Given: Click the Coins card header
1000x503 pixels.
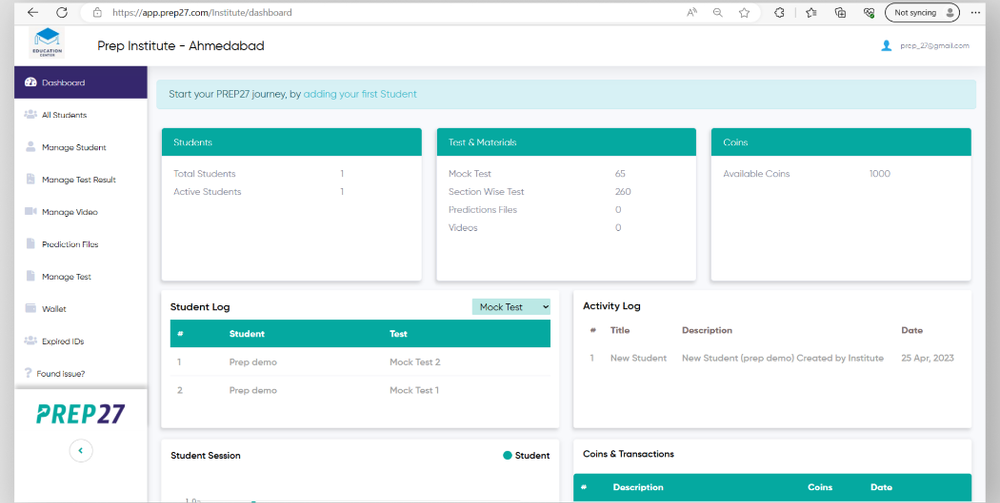Looking at the screenshot, I should [x=841, y=142].
